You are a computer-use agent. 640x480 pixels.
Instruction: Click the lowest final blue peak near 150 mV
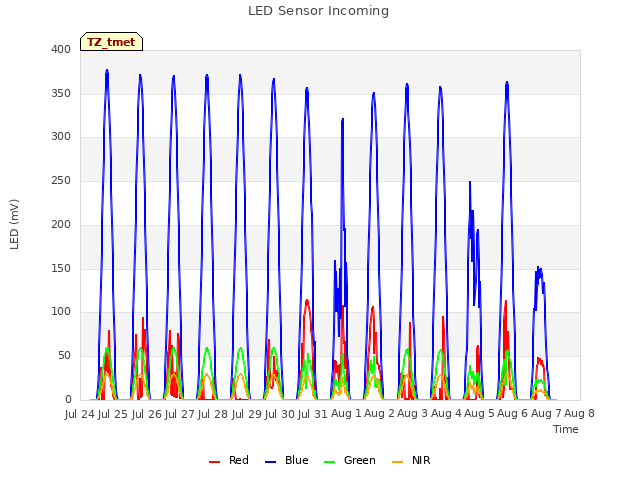(539, 269)
